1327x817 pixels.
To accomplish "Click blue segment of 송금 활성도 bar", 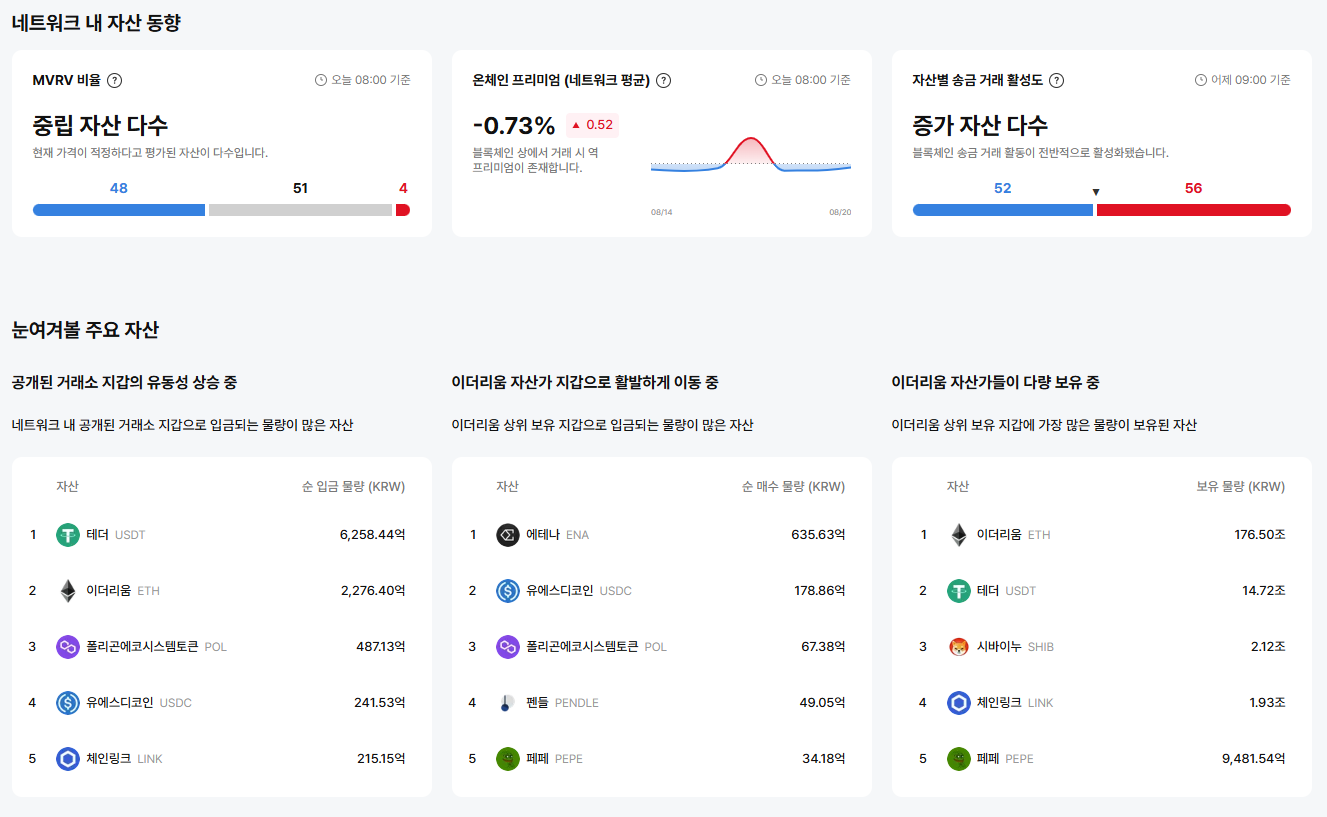I will tap(1003, 210).
